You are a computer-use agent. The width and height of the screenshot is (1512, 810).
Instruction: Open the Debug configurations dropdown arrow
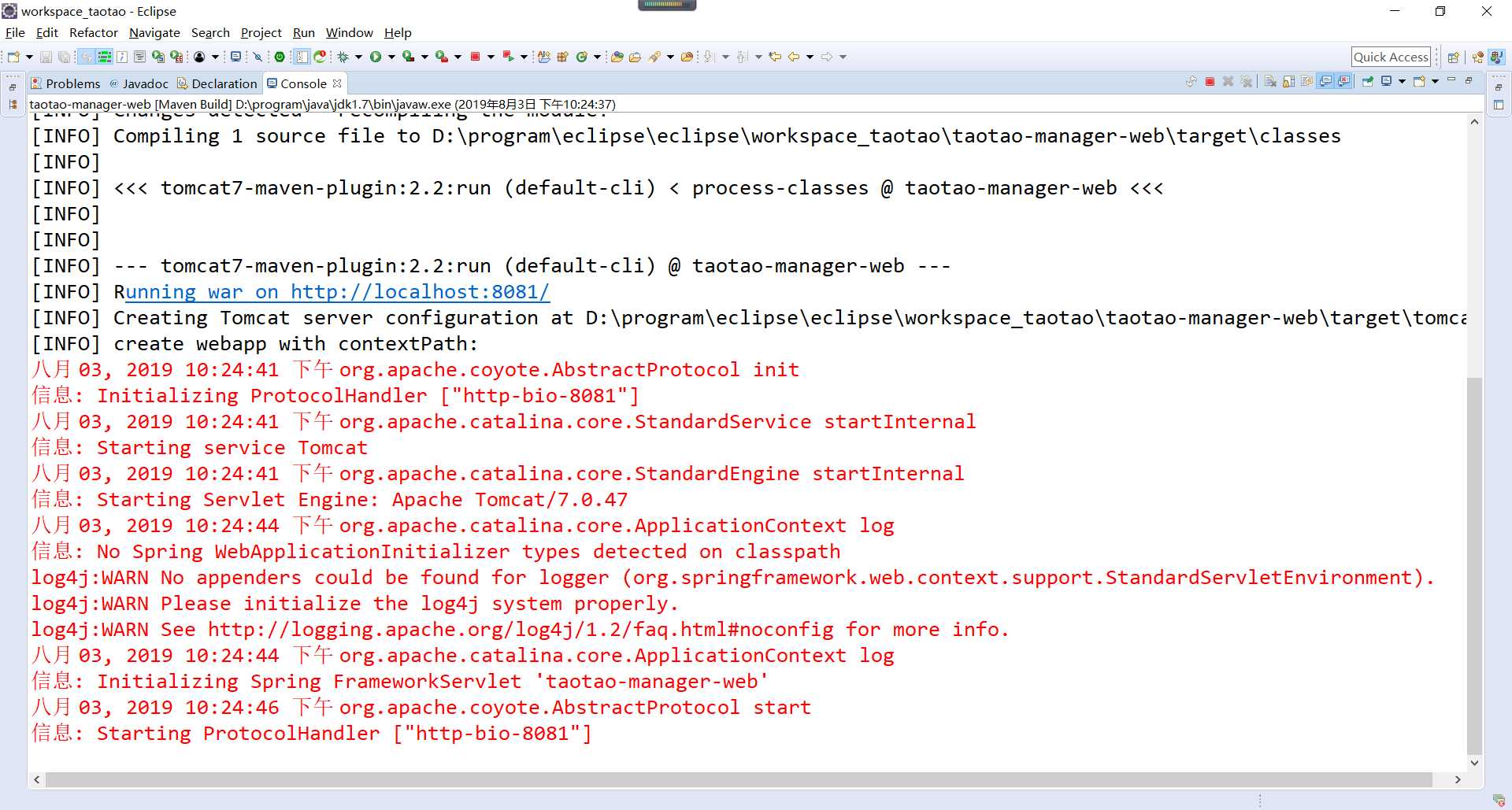(358, 57)
